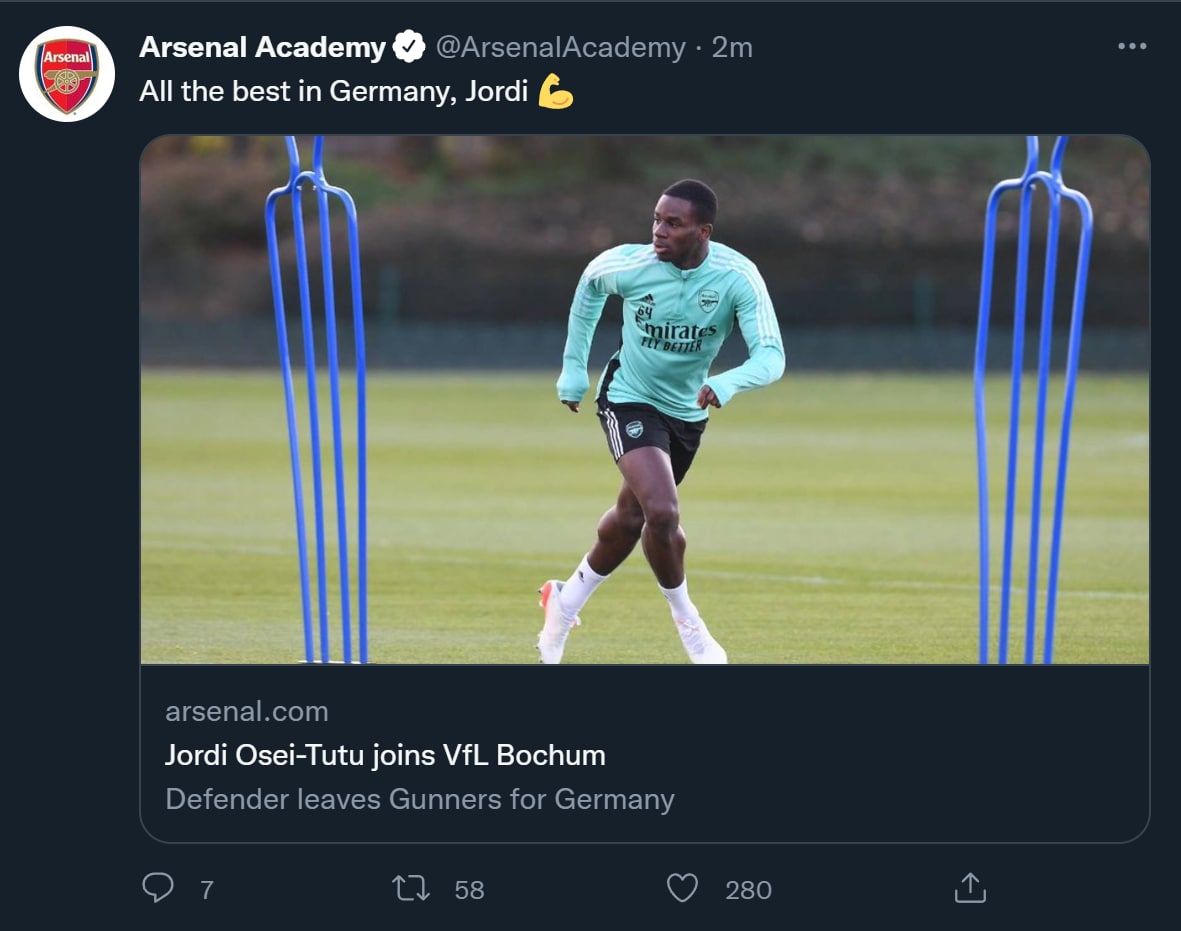The image size is (1181, 931).
Task: Click the reply speech bubble icon
Action: pos(158,888)
